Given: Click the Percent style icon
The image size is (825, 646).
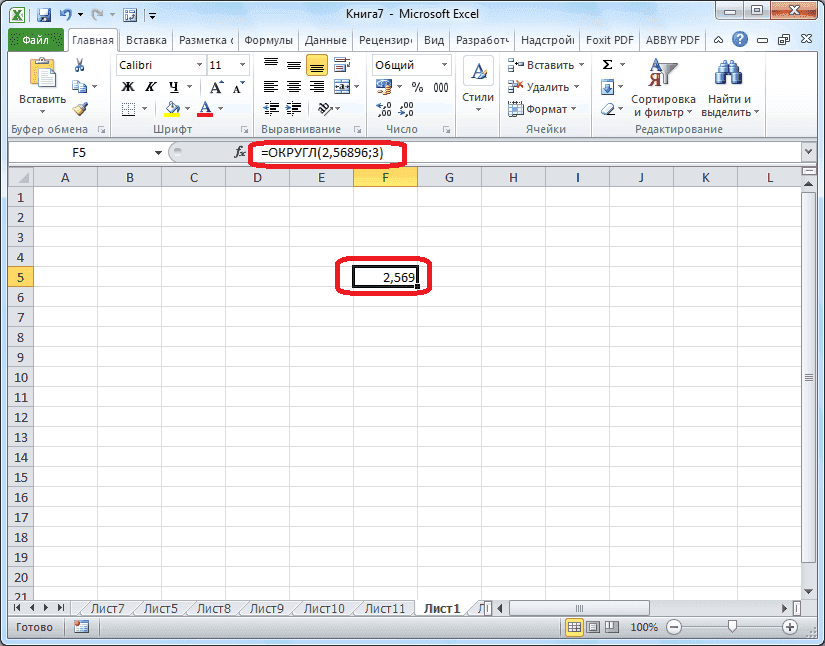Looking at the screenshot, I should point(418,88).
